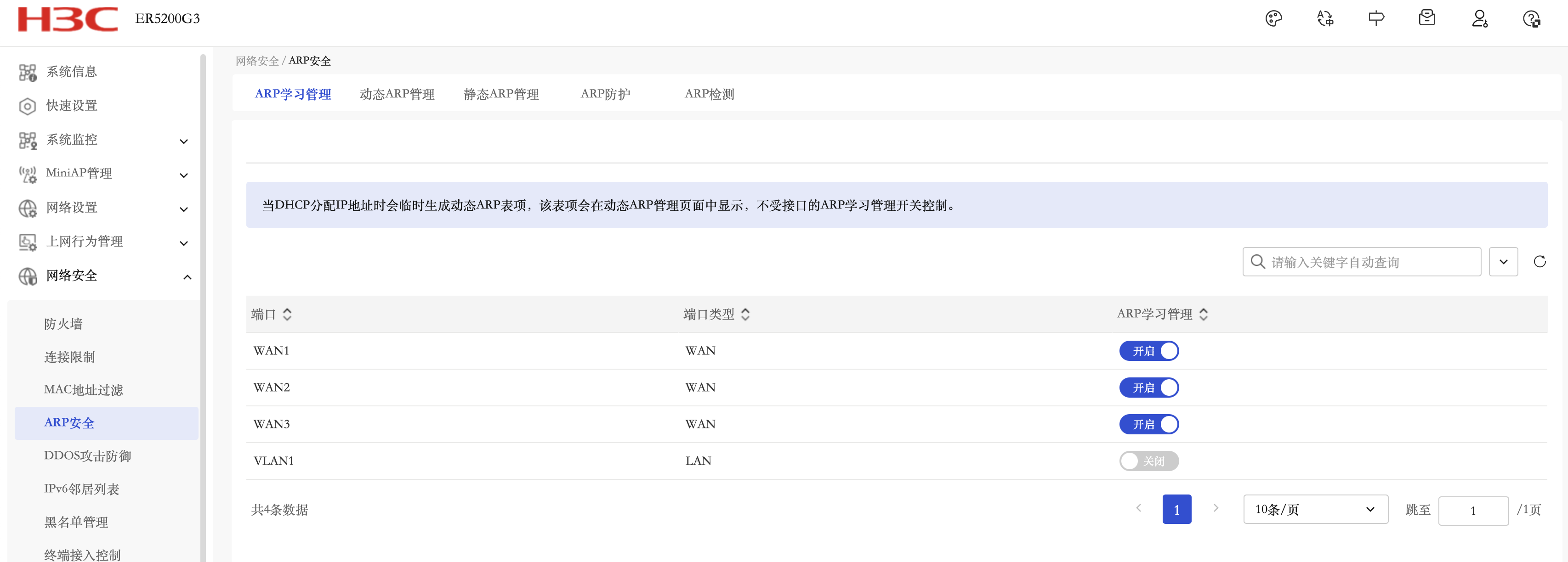Open the search filter dropdown arrow
Image resolution: width=1568 pixels, height=562 pixels.
1503,262
